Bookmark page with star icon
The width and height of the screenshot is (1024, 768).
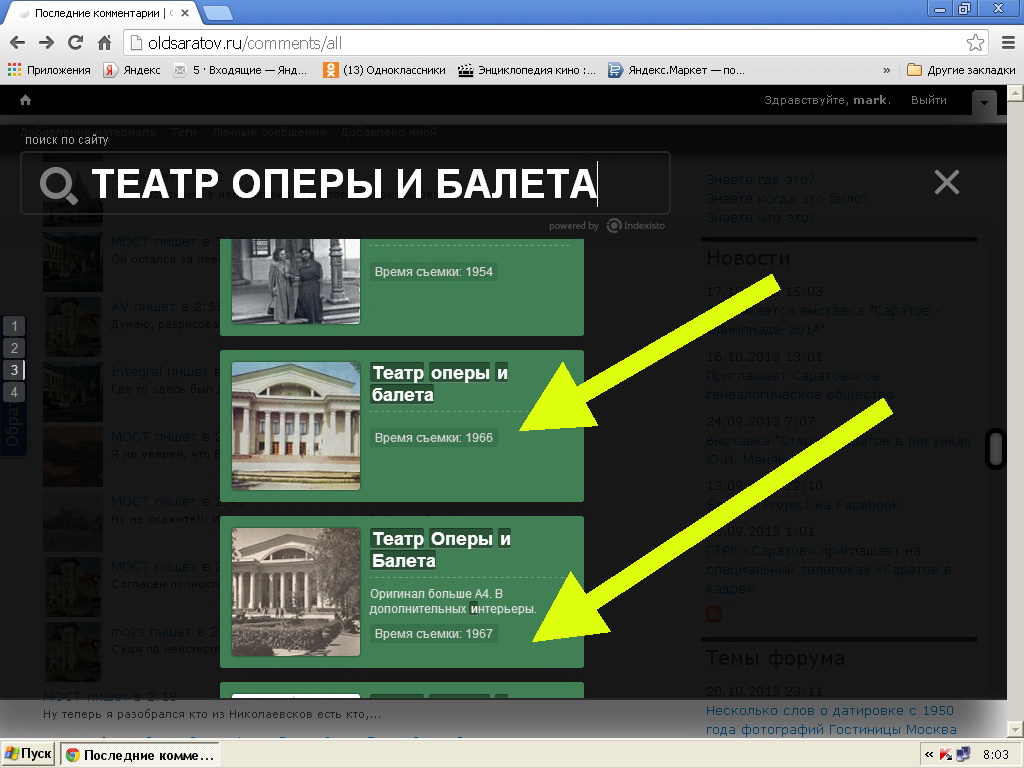point(975,43)
